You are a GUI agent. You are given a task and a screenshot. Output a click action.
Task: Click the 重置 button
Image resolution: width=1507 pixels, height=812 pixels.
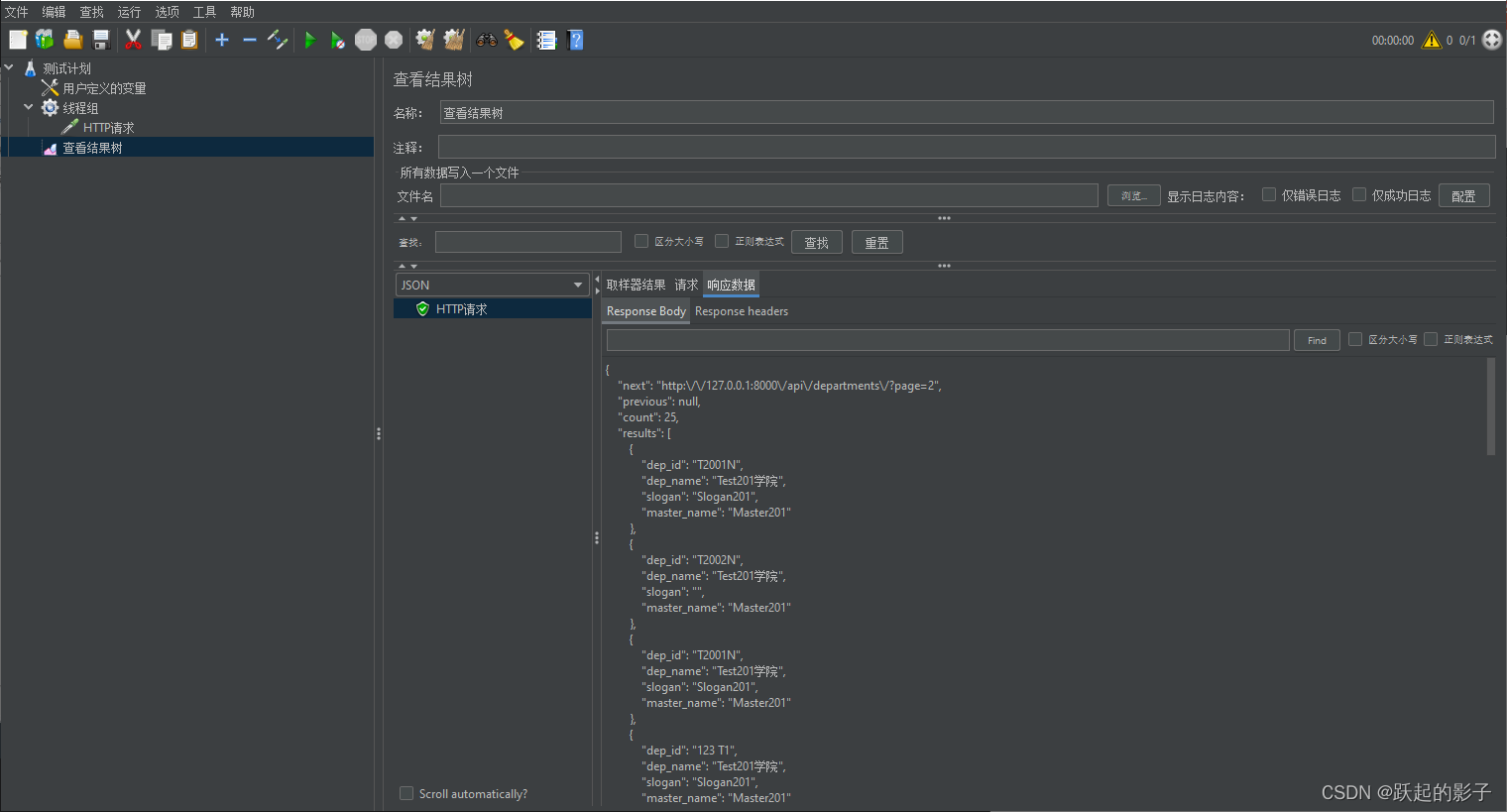[877, 242]
